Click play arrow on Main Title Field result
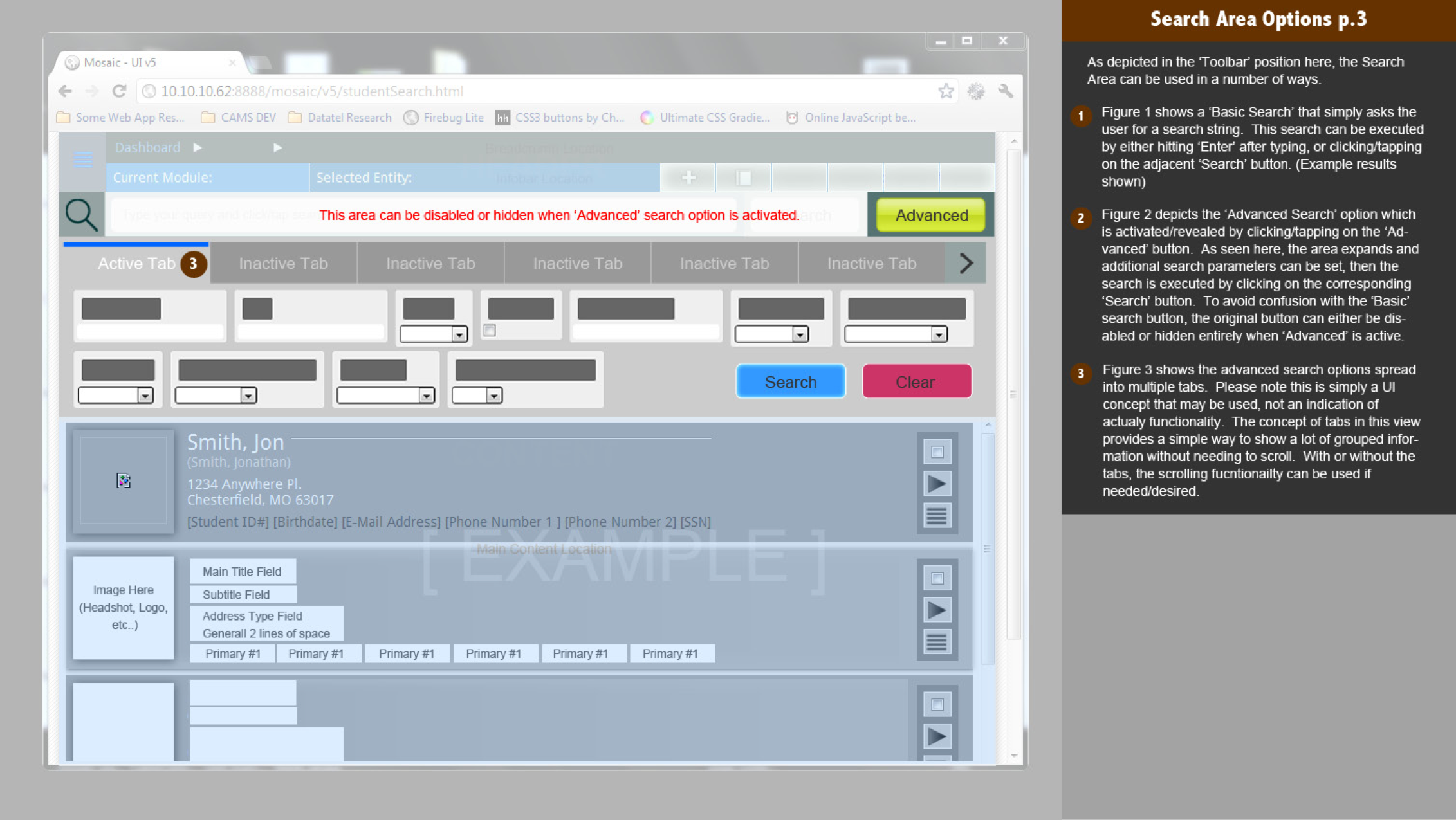 (937, 610)
